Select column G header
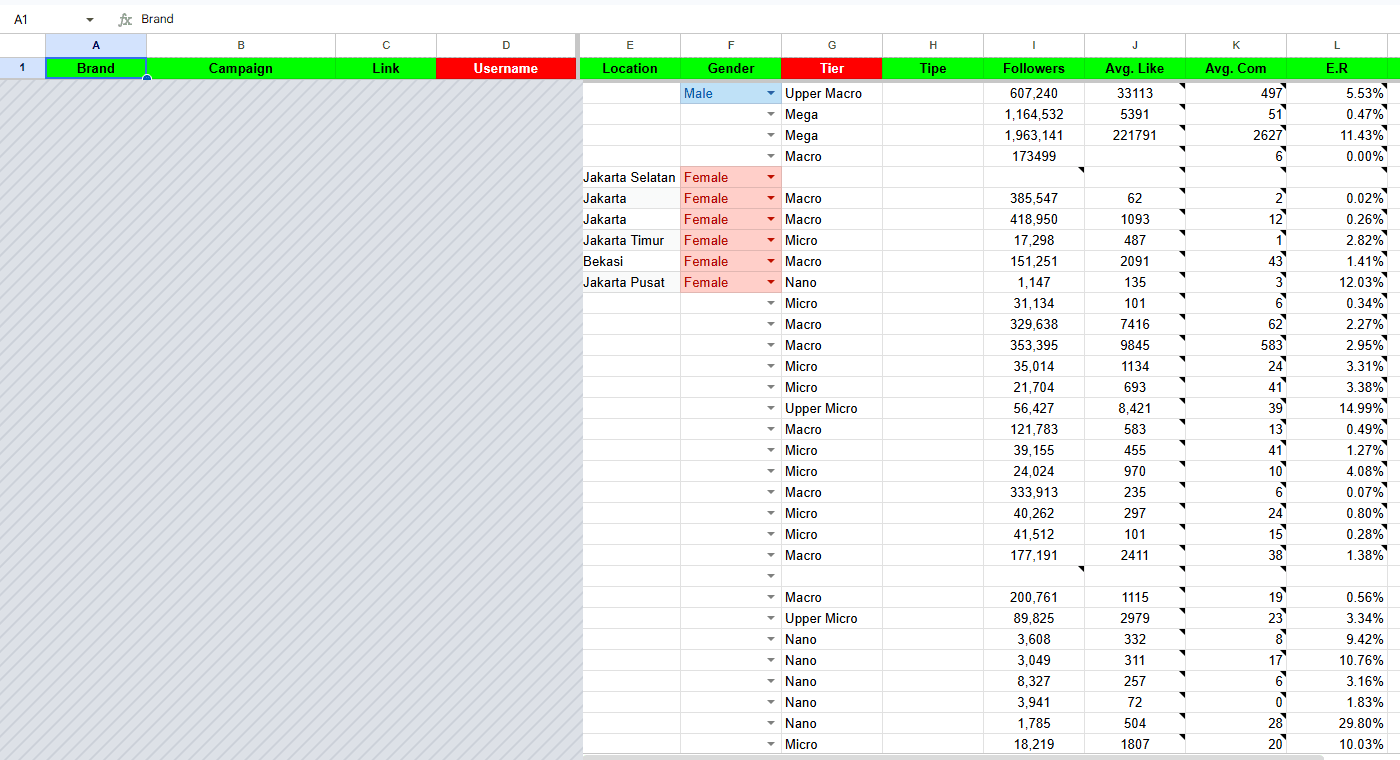This screenshot has width=1400, height=760. point(832,45)
